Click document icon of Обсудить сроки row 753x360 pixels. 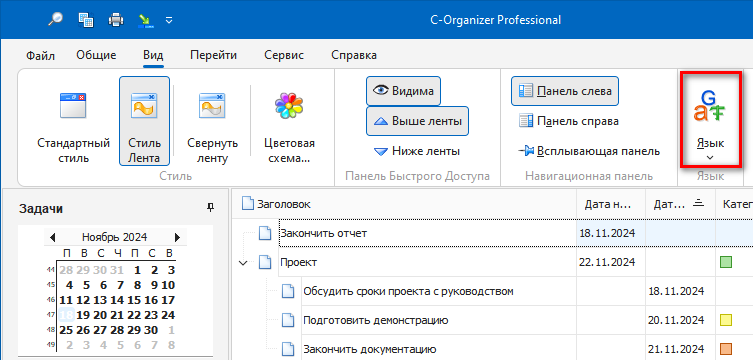(287, 291)
